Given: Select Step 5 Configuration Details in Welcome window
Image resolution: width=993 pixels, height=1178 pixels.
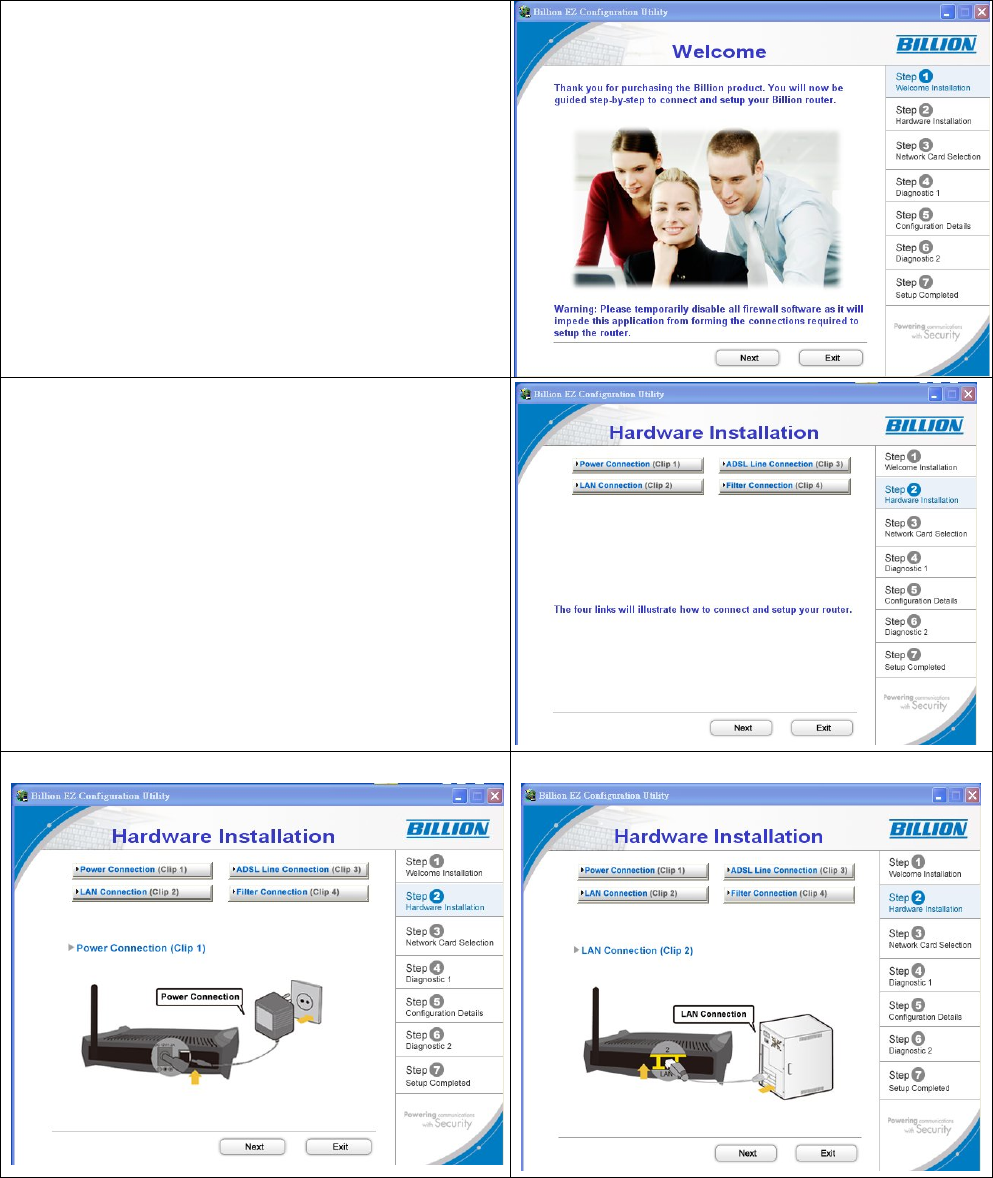Looking at the screenshot, I should tap(937, 219).
